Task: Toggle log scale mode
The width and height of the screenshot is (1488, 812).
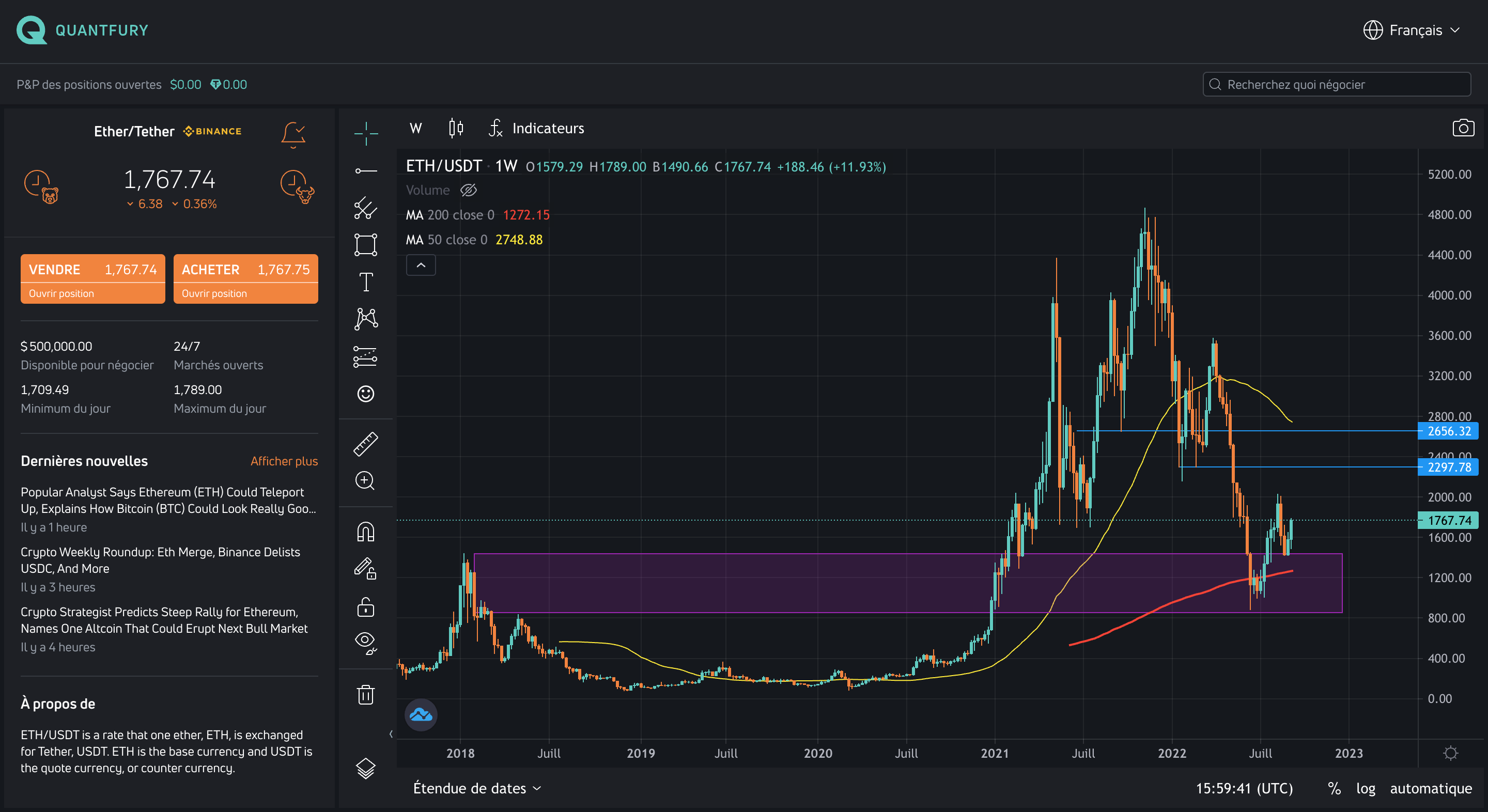Action: [x=1366, y=788]
